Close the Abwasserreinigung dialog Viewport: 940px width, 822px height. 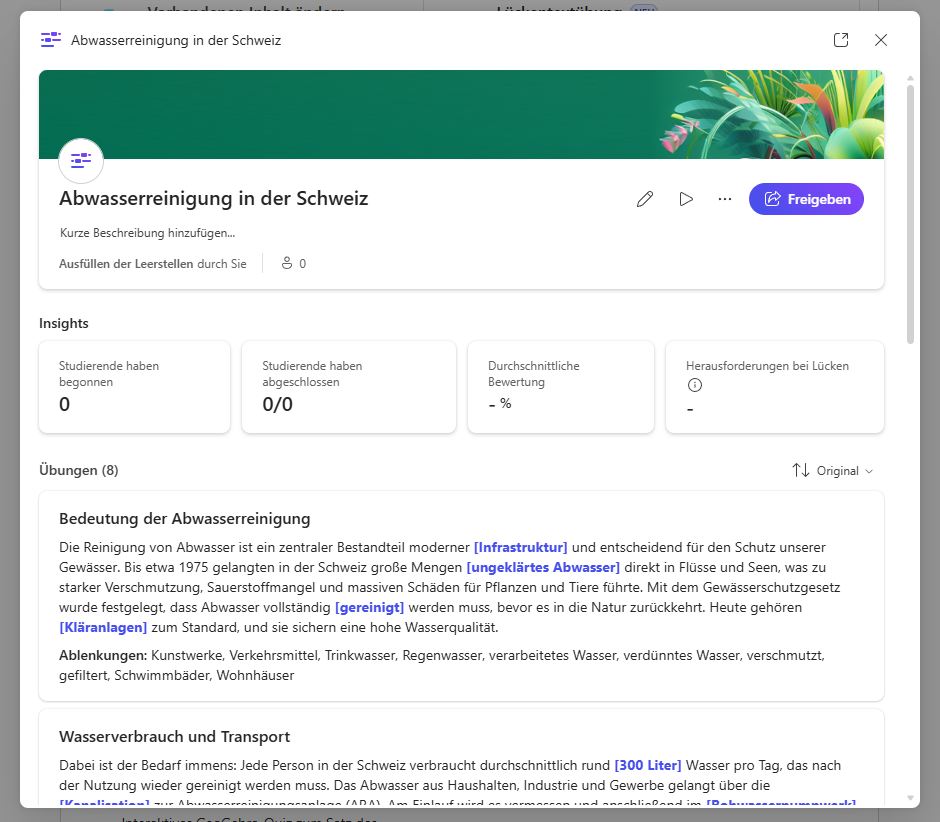coord(881,40)
